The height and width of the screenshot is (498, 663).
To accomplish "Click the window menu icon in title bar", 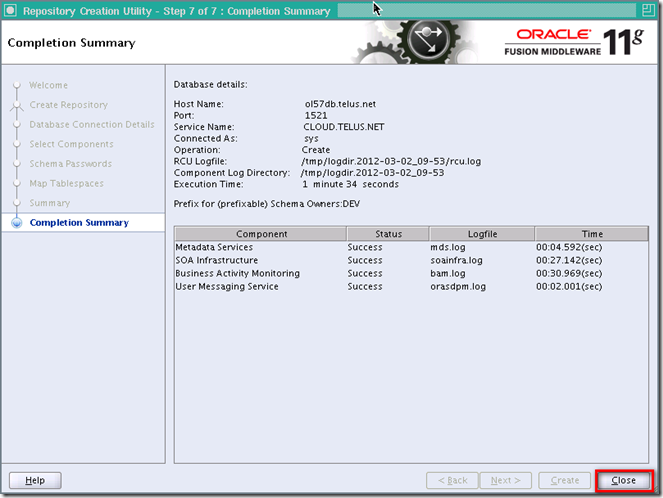I will (x=10, y=11).
